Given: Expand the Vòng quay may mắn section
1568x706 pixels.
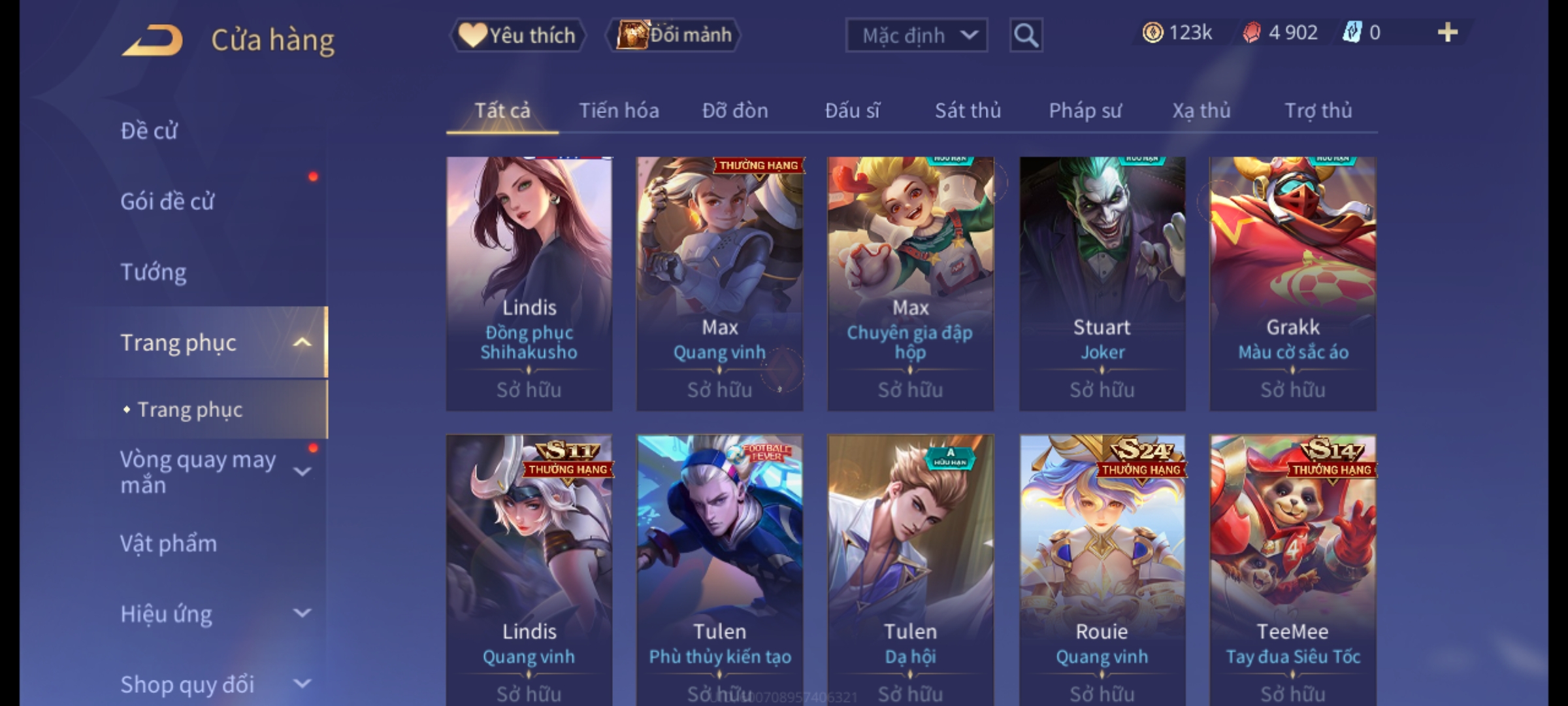Looking at the screenshot, I should (x=302, y=472).
